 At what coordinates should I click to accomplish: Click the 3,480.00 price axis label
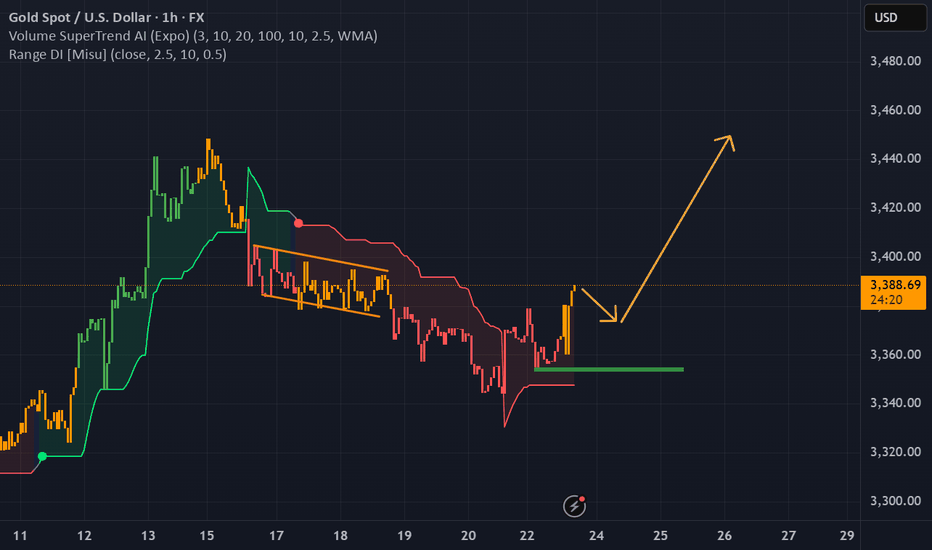[895, 61]
